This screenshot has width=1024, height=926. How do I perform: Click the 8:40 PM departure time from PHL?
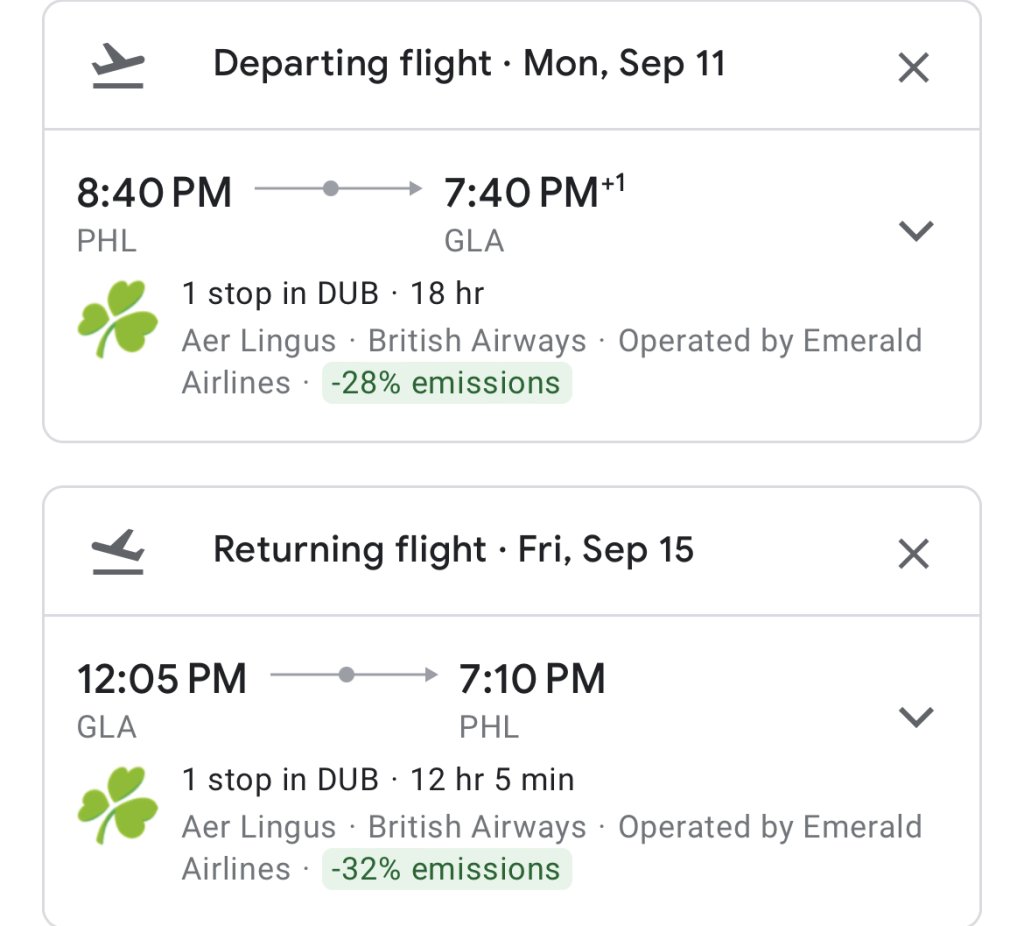coord(154,192)
